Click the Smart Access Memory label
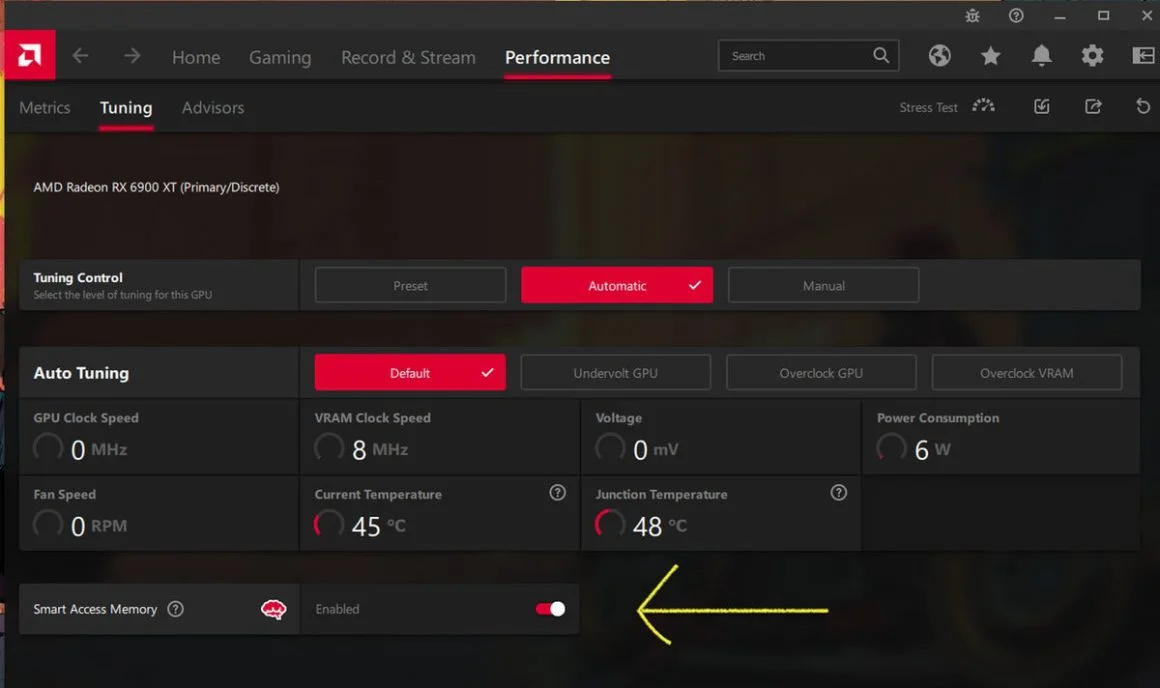Viewport: 1160px width, 688px height. (95, 609)
